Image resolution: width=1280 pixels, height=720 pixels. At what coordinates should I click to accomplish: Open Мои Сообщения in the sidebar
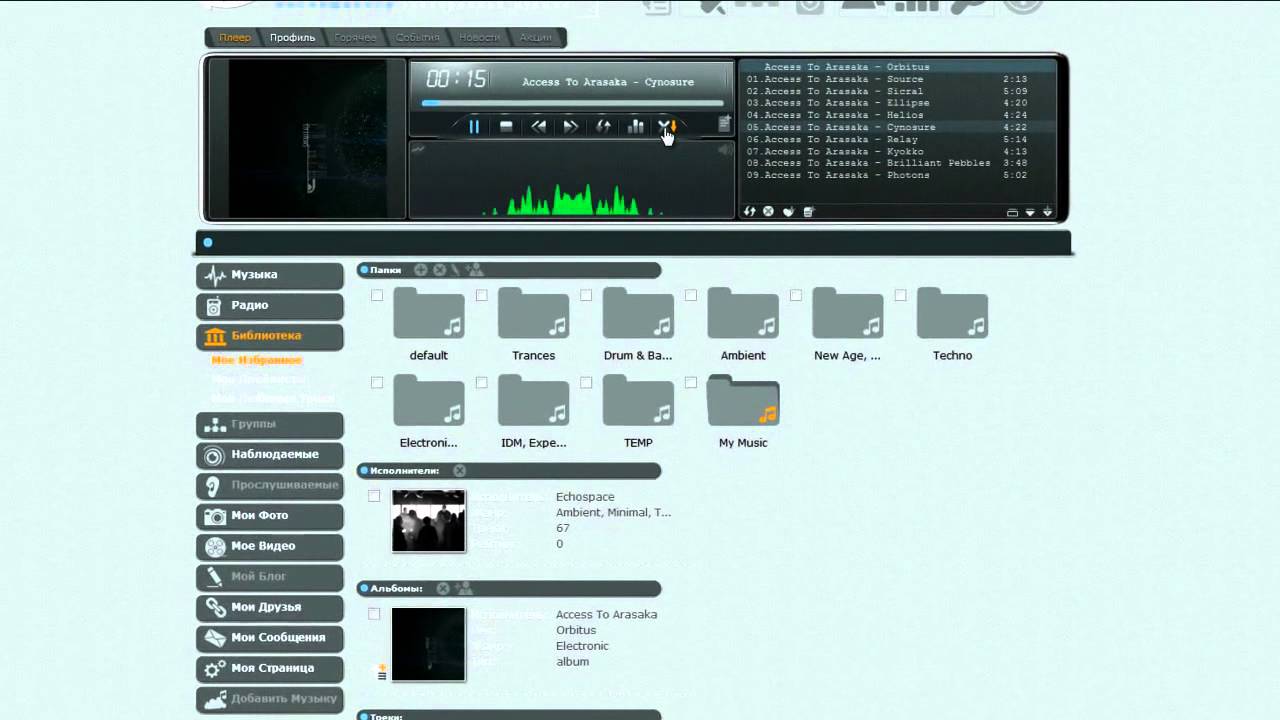coord(270,638)
